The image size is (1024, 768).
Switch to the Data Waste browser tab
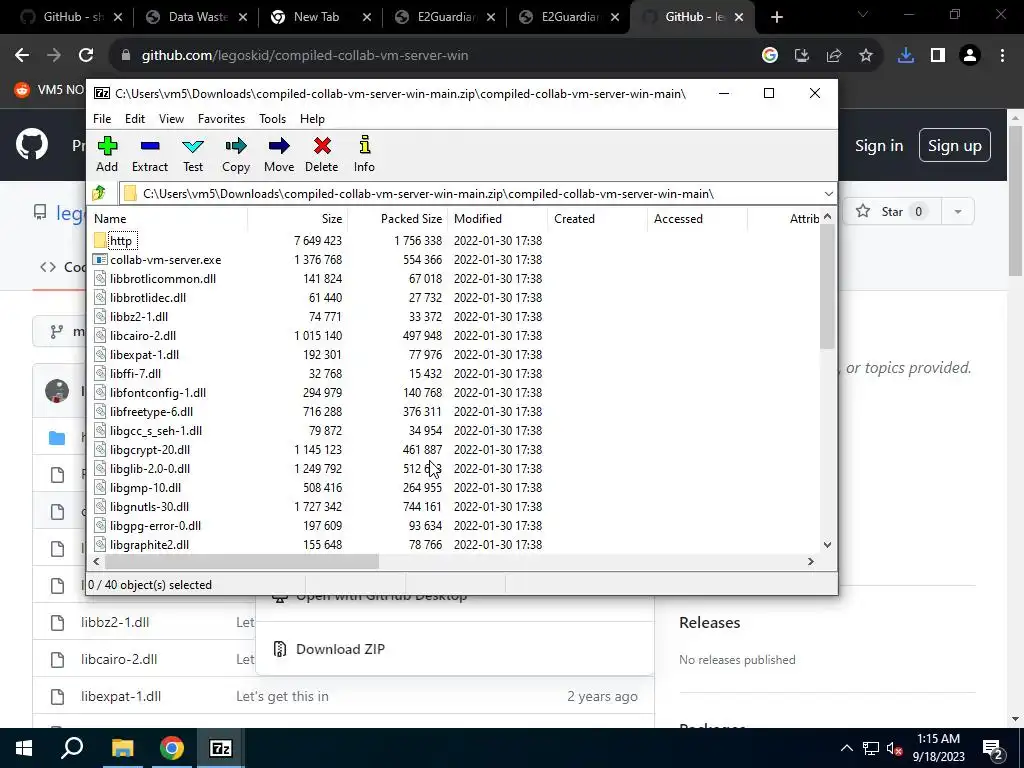(x=197, y=17)
